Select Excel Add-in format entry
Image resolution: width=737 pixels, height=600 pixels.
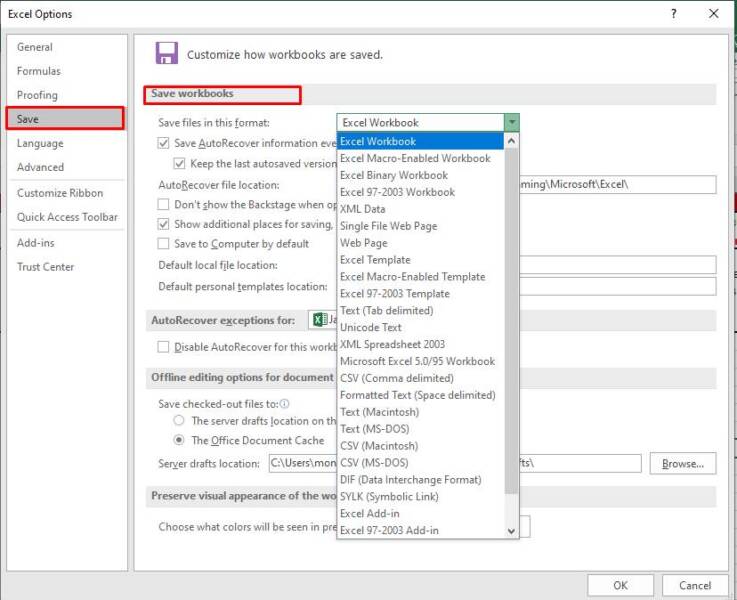[x=421, y=514]
